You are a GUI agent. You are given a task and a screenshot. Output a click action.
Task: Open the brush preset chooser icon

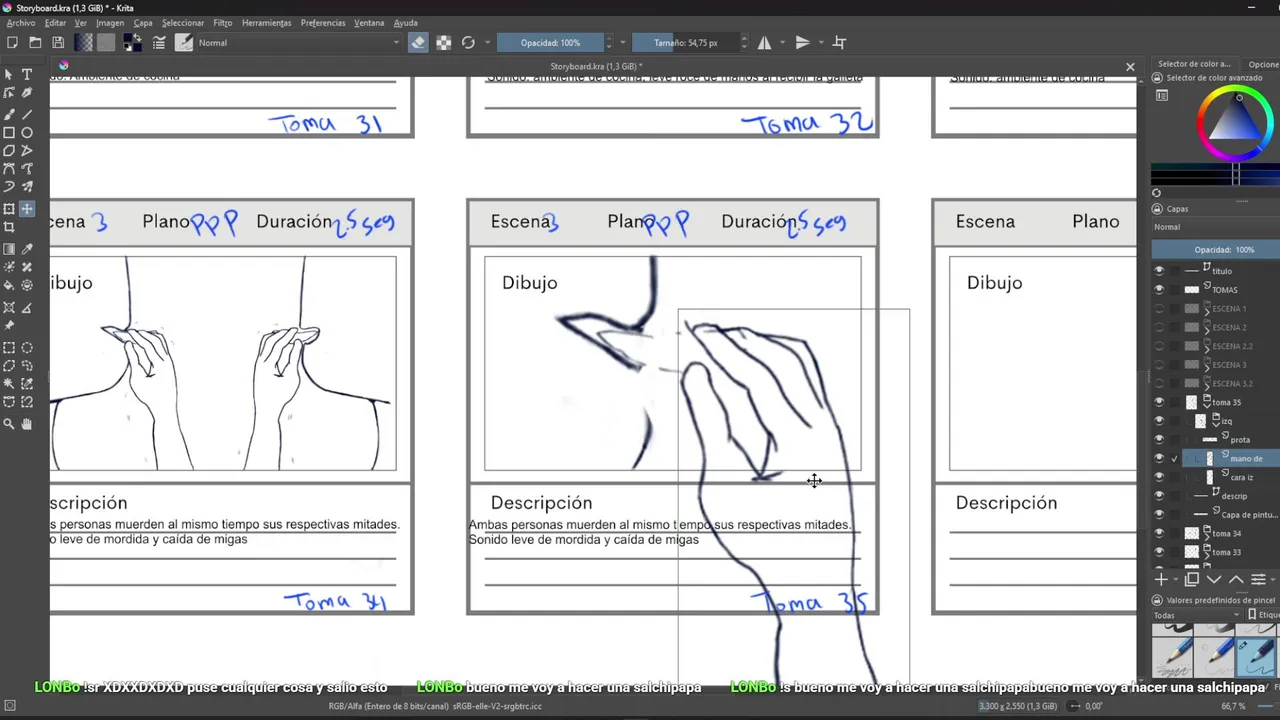click(184, 43)
